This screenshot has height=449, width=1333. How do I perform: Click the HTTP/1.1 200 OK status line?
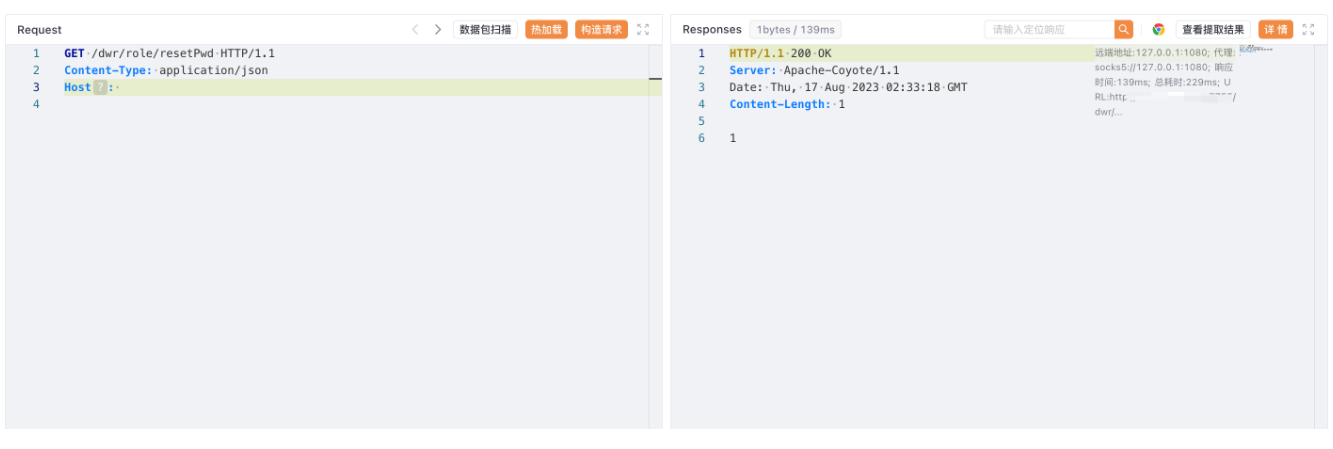780,54
